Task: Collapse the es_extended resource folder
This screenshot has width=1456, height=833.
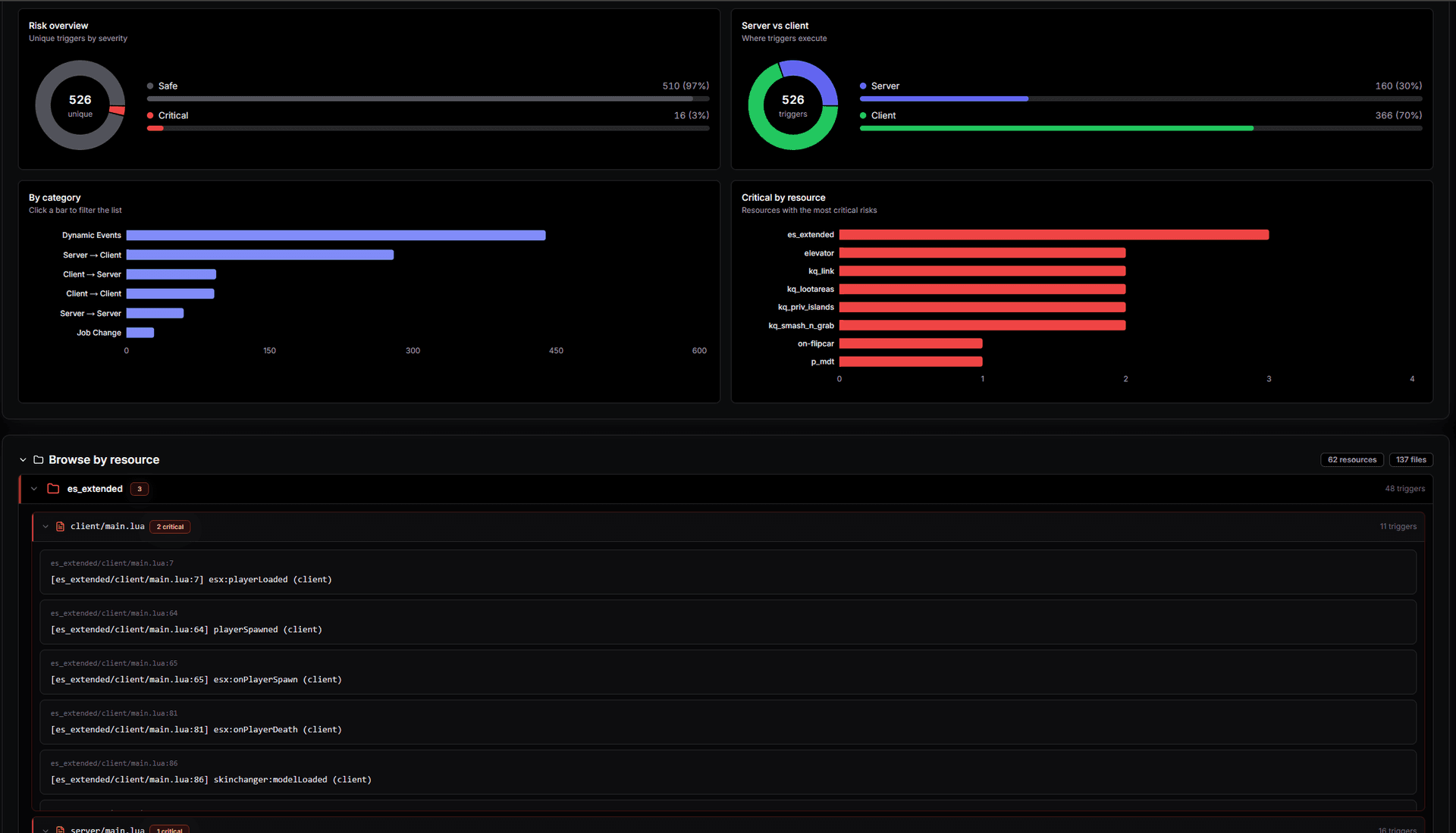Action: [x=34, y=489]
